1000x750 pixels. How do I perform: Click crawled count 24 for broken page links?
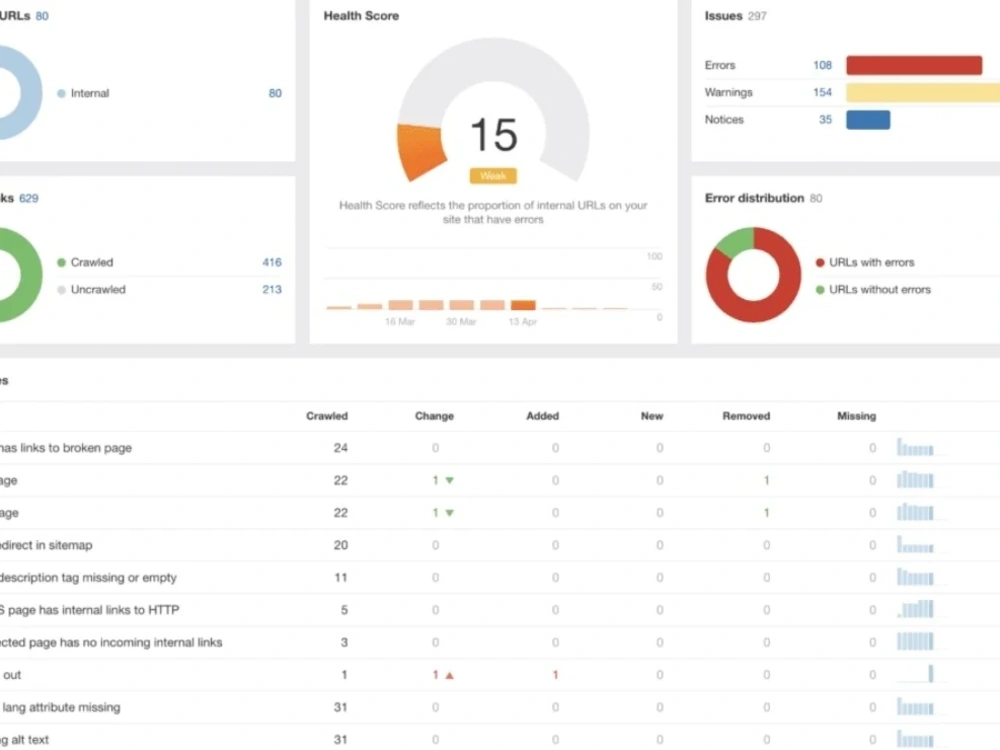pos(341,448)
